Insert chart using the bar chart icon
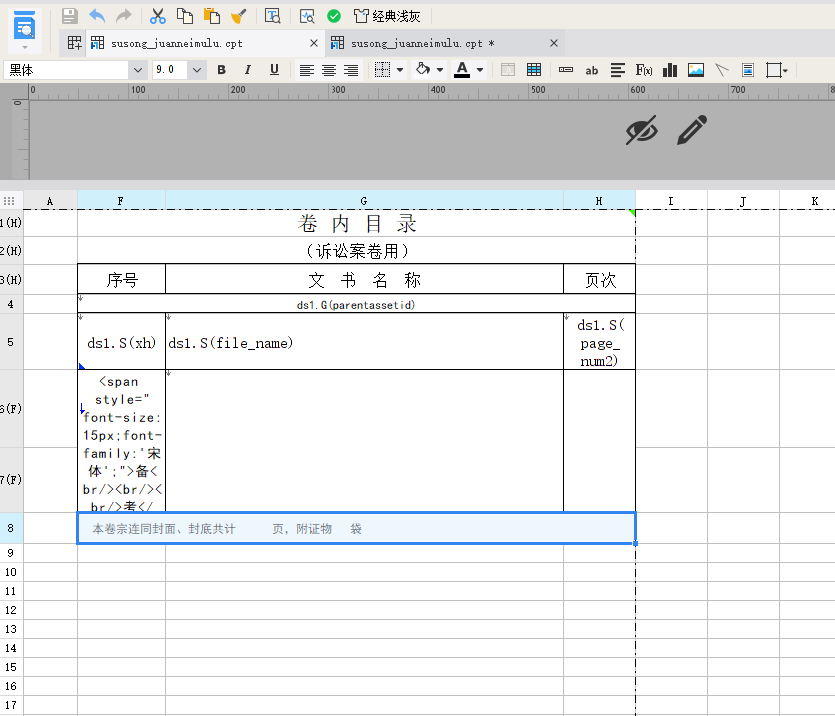Viewport: 835px width, 716px height. pos(670,70)
